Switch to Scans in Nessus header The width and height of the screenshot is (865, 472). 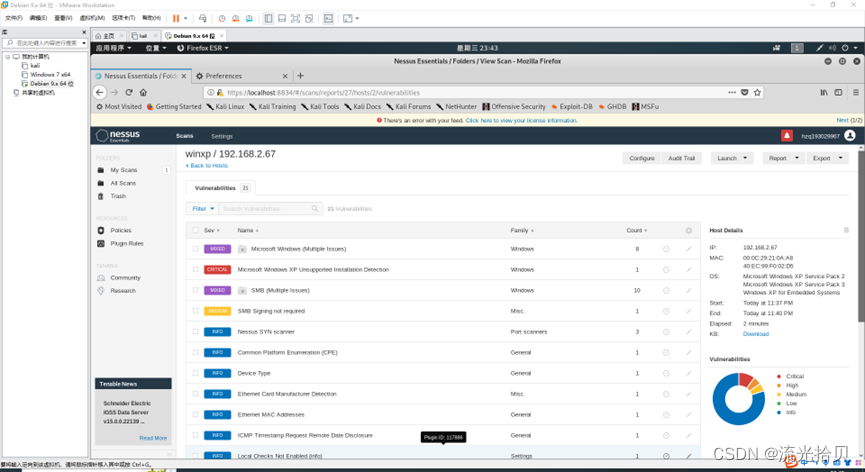184,136
